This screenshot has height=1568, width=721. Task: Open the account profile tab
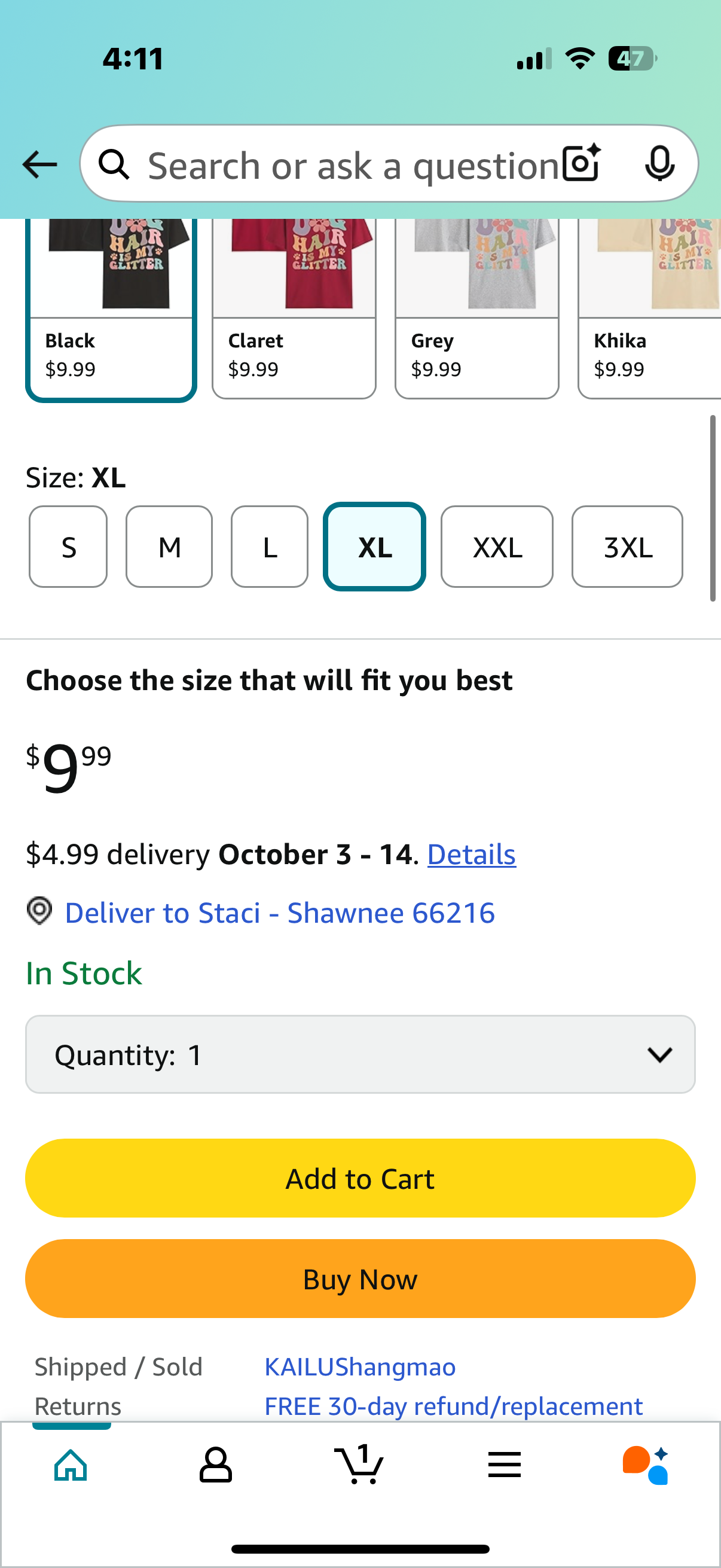[x=215, y=1465]
